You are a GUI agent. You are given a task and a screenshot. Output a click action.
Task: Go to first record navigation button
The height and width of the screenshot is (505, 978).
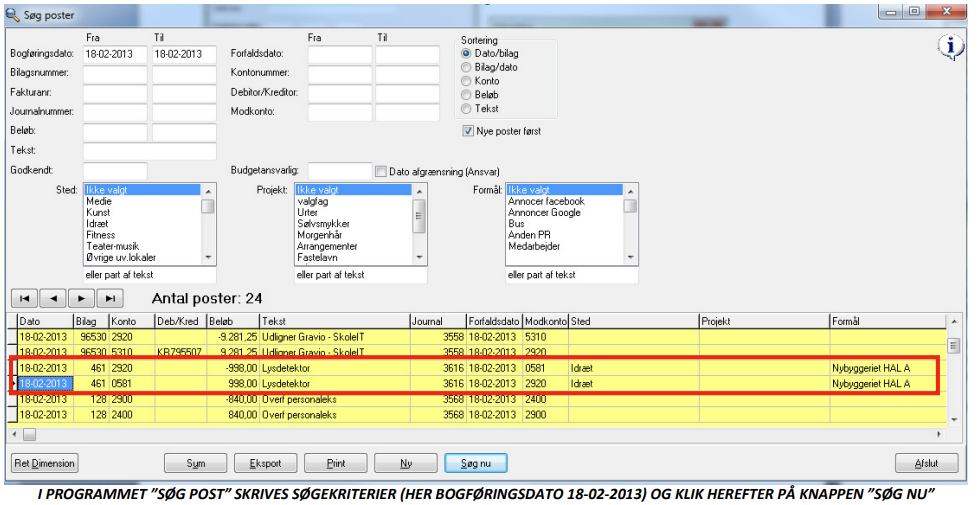pos(25,298)
